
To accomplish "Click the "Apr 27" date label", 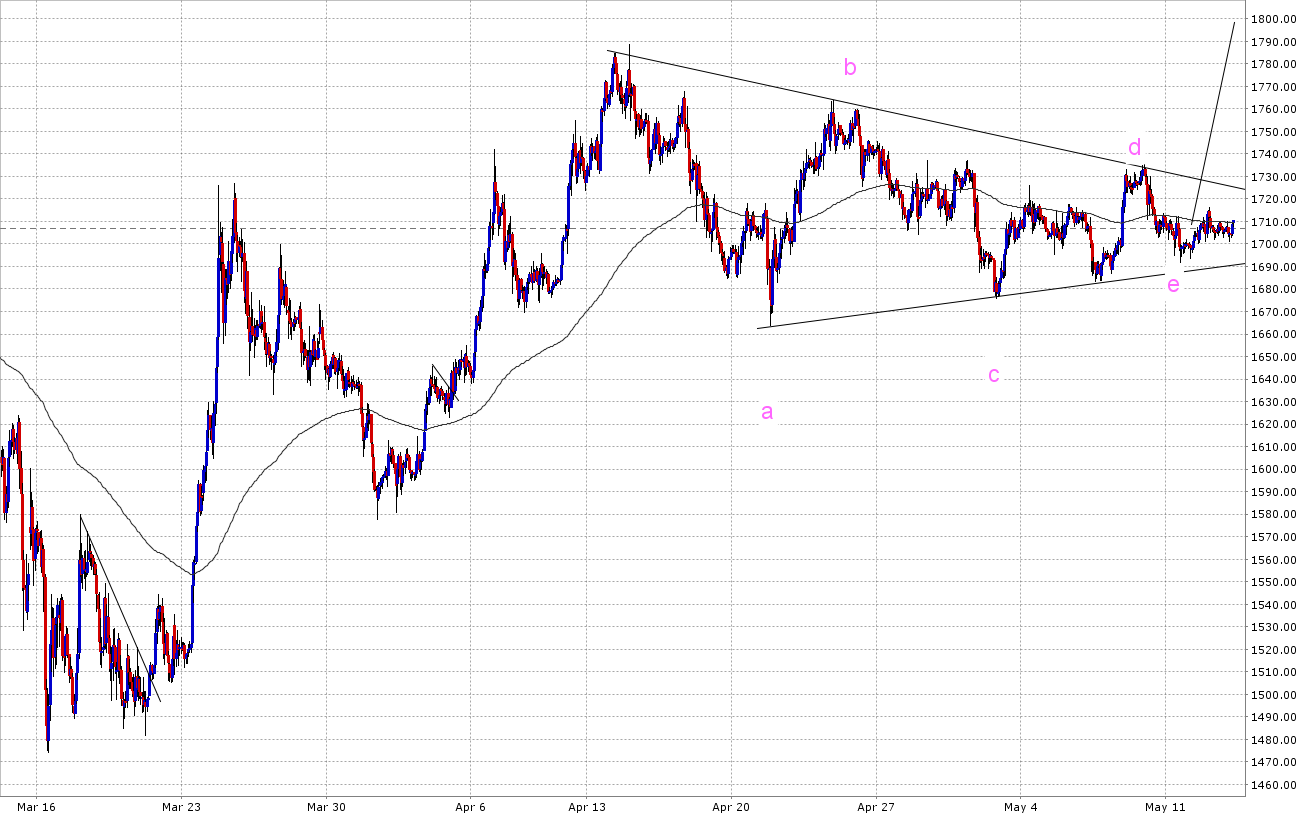I will tap(876, 807).
